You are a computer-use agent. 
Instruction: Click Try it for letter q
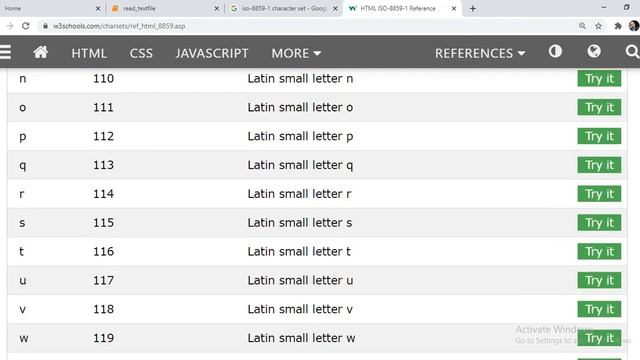[599, 165]
